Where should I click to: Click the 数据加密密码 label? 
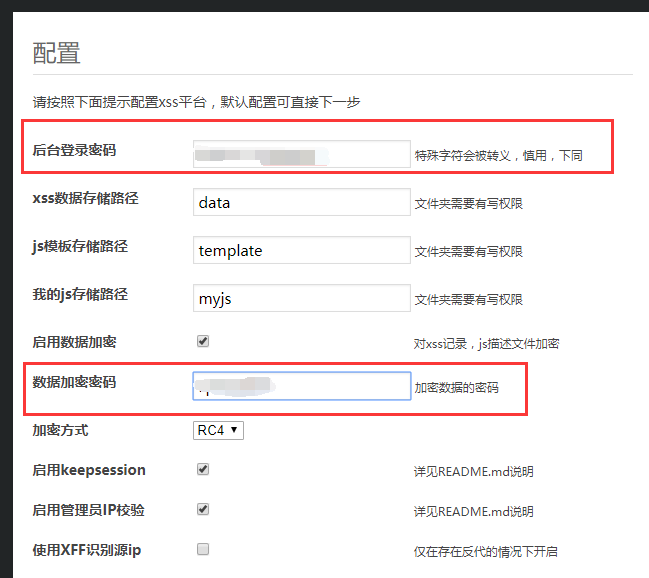(x=75, y=382)
